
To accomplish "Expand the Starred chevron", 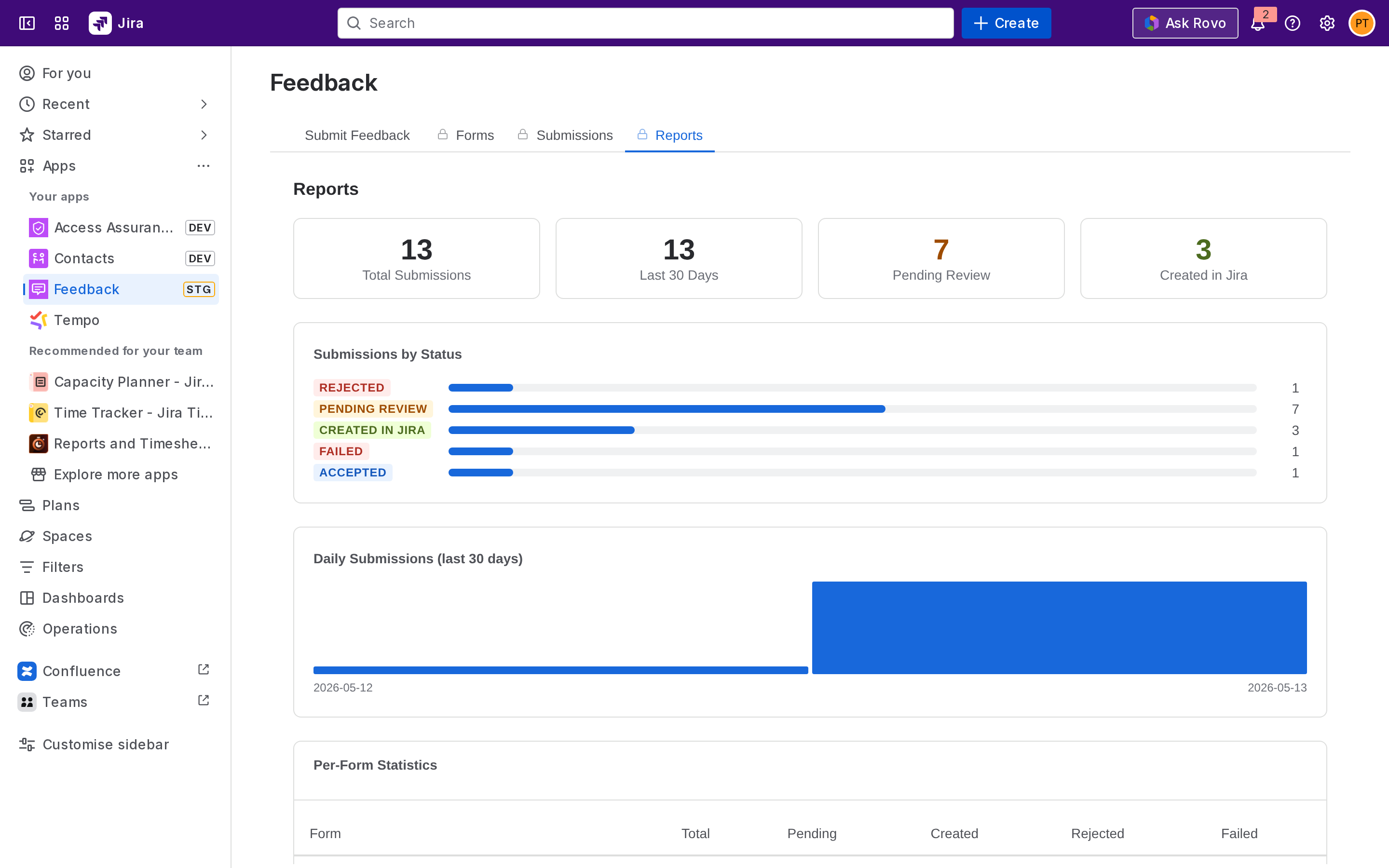I will click(204, 135).
